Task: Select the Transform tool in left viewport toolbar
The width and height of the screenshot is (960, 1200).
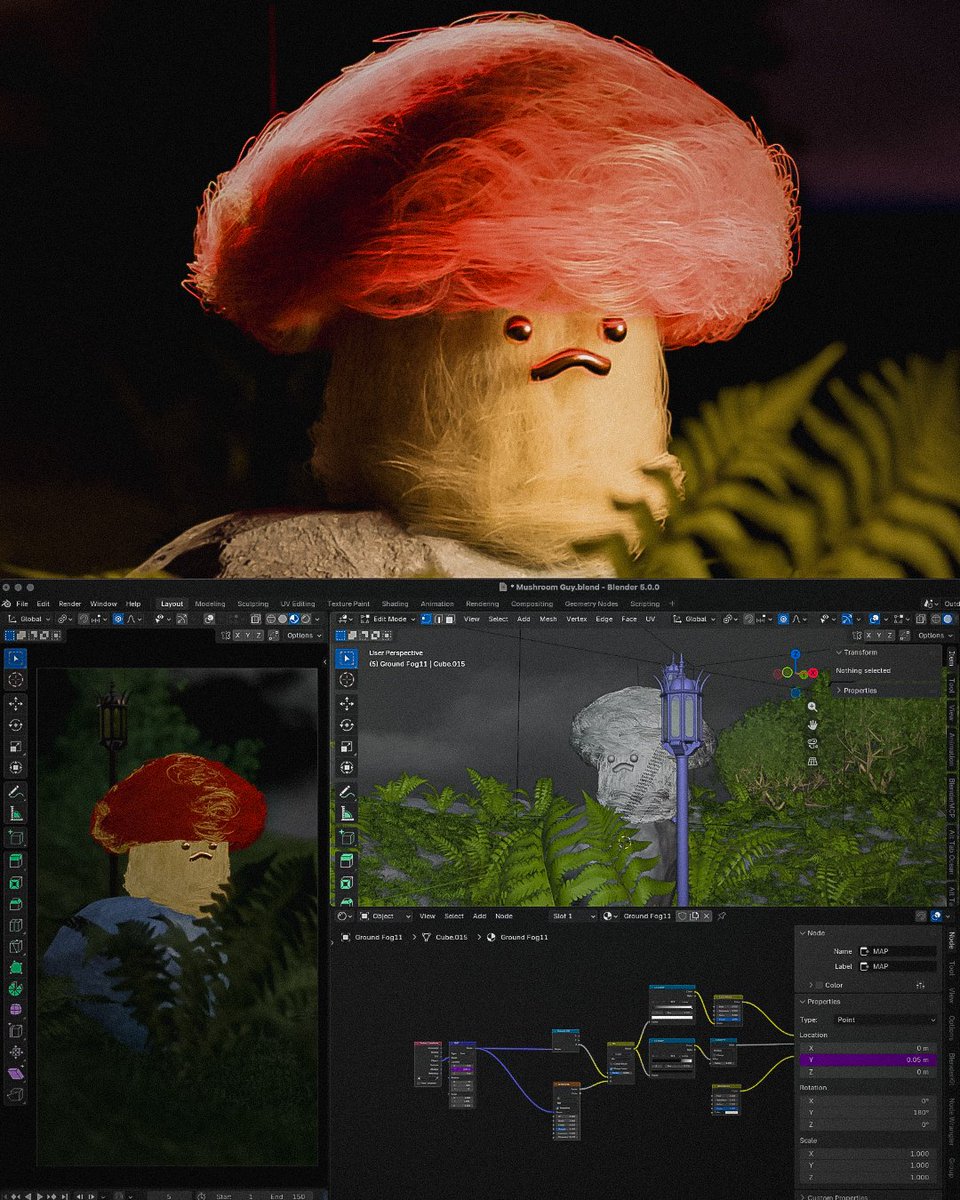Action: [15, 768]
